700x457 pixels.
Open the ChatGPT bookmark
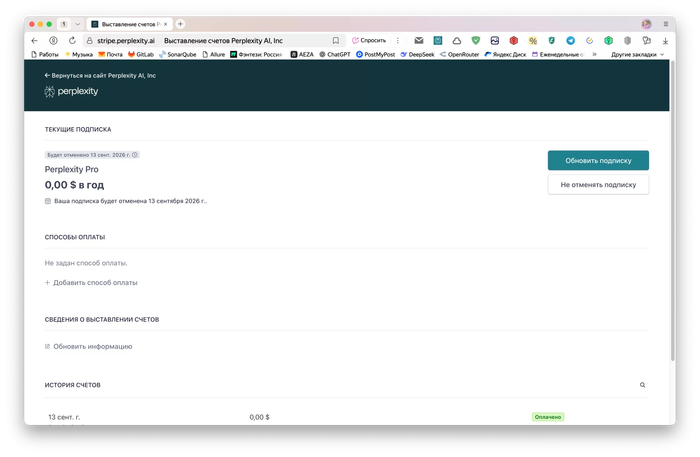(x=335, y=54)
